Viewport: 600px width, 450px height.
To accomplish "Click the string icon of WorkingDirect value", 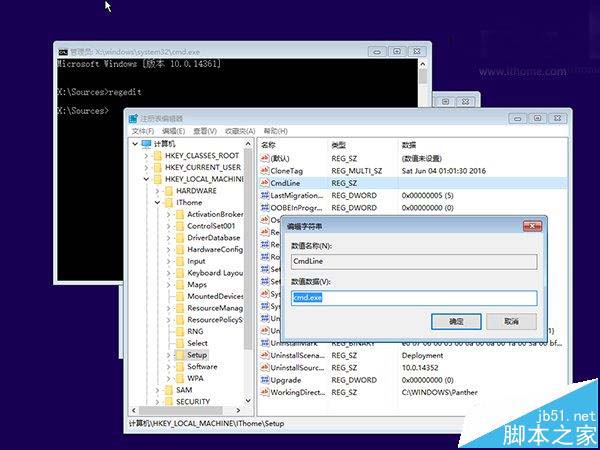I will click(265, 392).
